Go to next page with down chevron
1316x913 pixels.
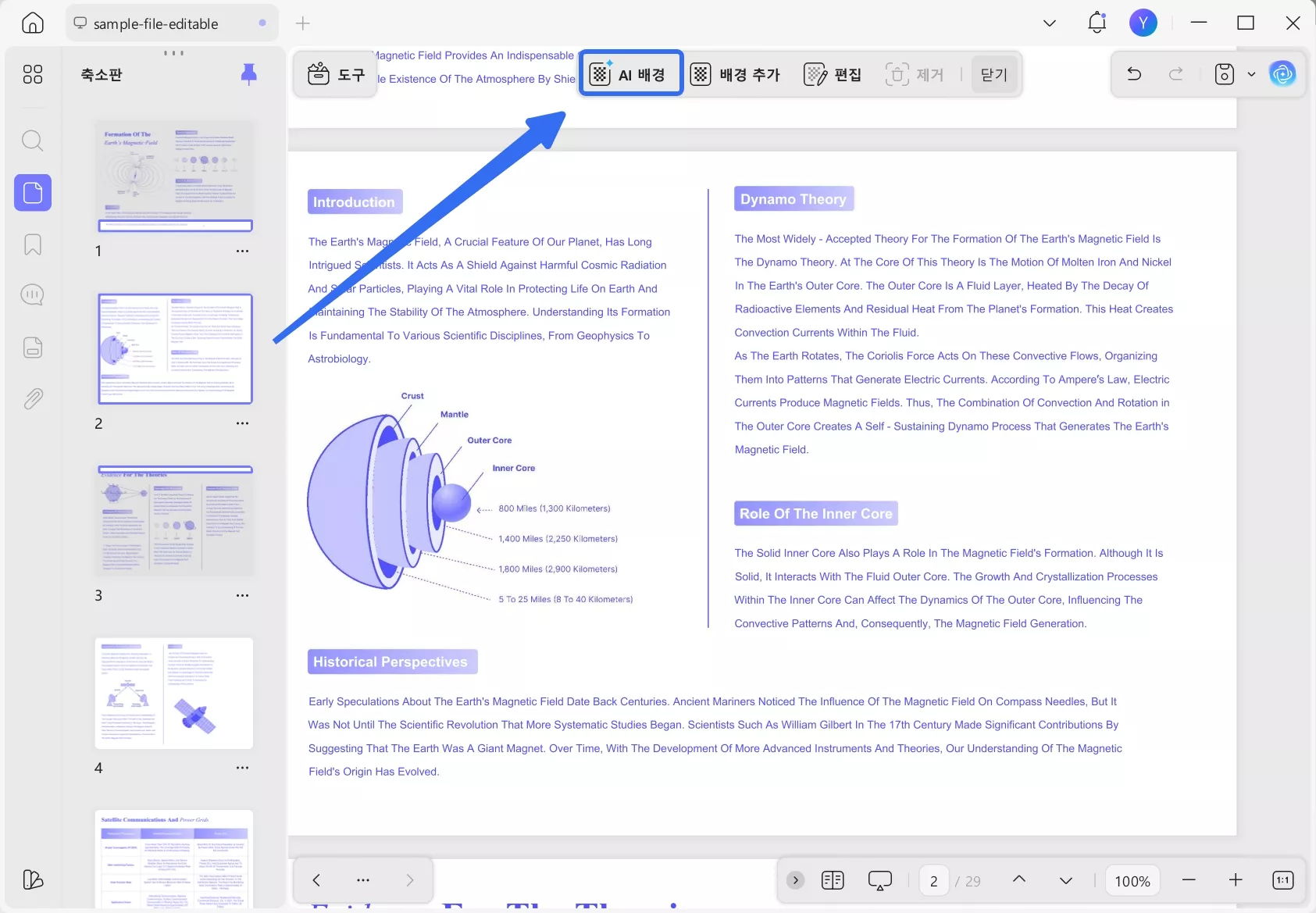[x=1066, y=880]
